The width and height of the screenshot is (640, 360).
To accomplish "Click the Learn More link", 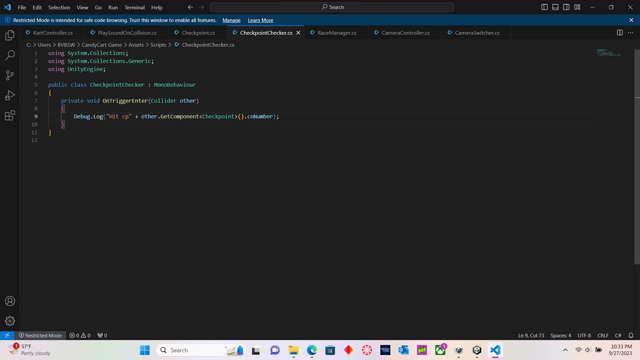I will 260,20.
